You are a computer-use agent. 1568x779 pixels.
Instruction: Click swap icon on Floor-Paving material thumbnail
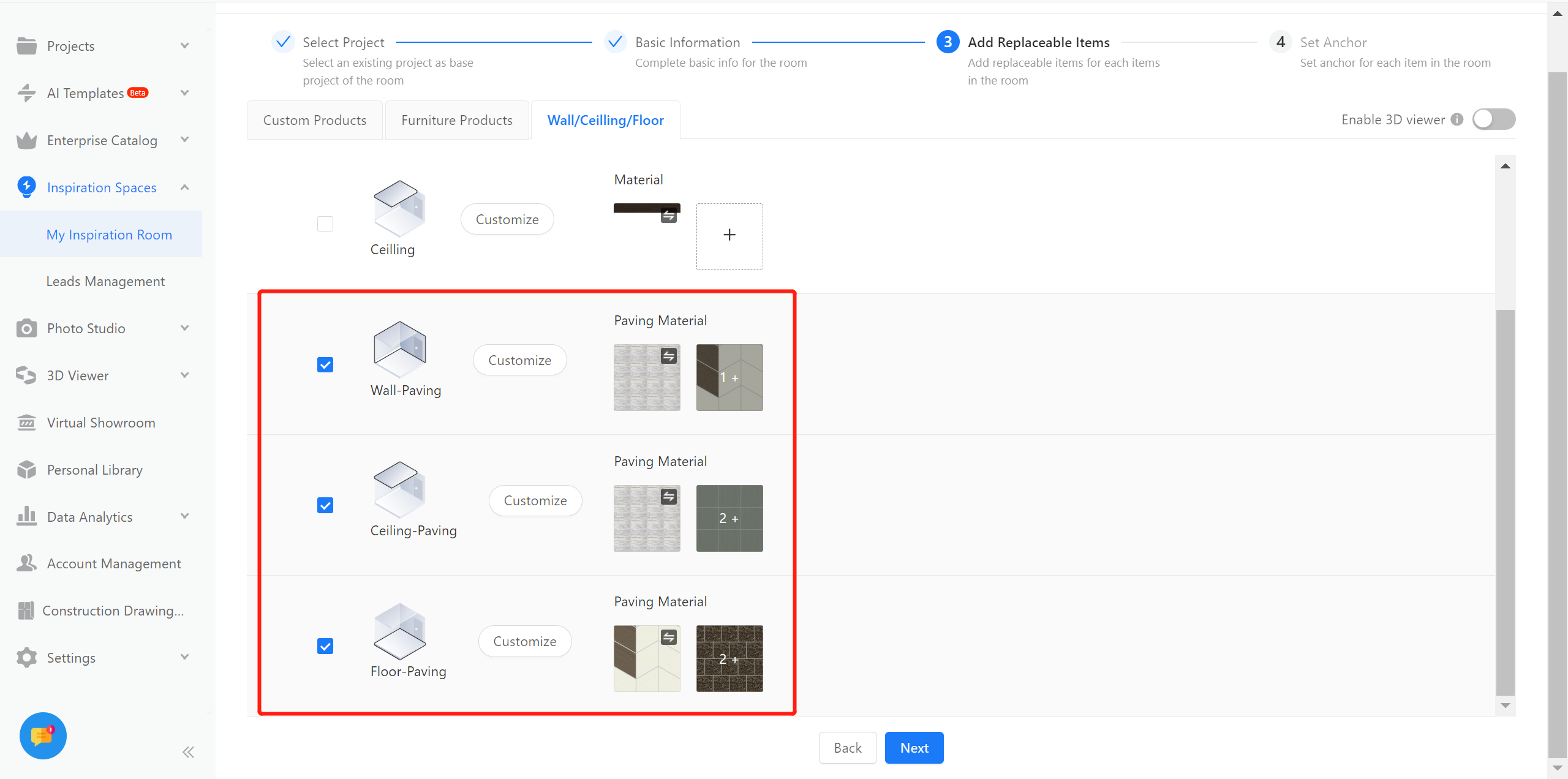[x=669, y=638]
